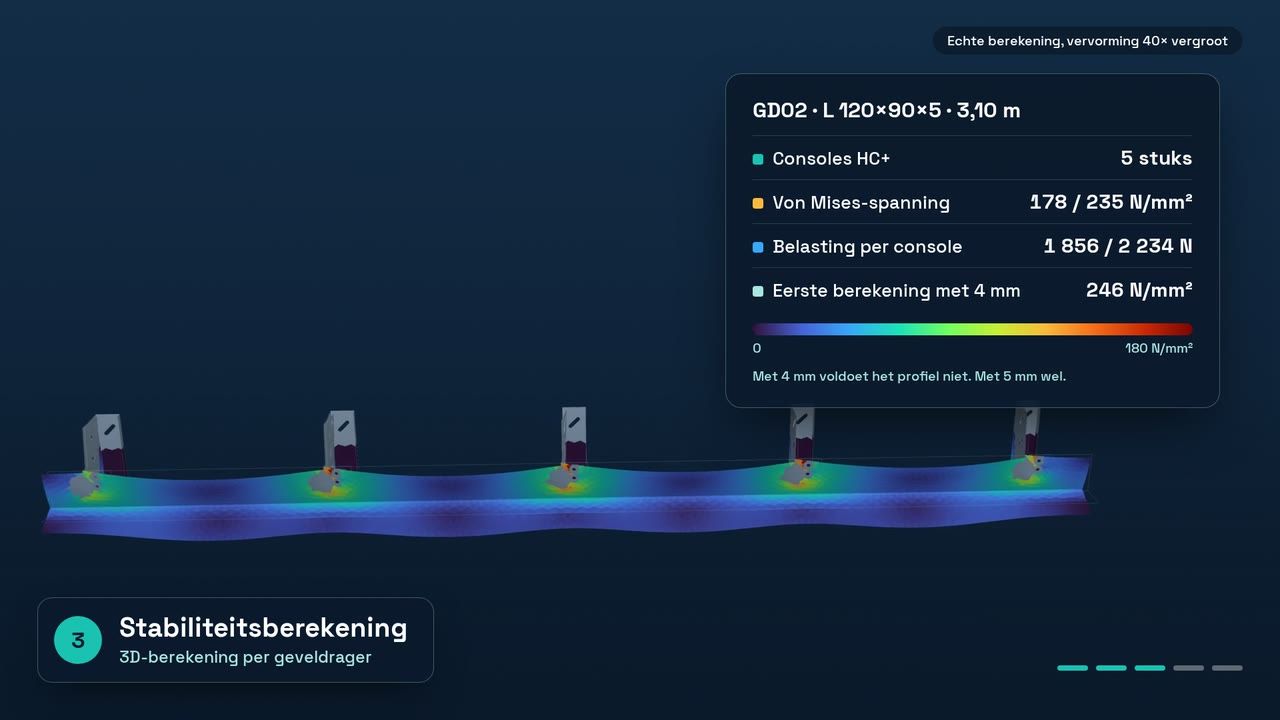1280x720 pixels.
Task: Go to the fourth progress step indicator
Action: [x=1189, y=668]
